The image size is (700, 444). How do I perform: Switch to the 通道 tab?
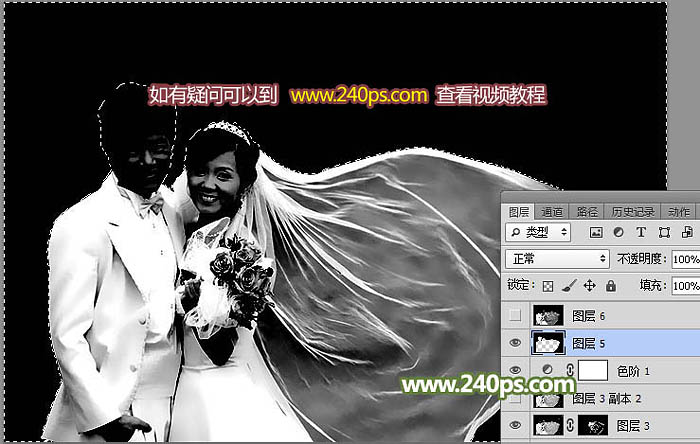(x=552, y=212)
